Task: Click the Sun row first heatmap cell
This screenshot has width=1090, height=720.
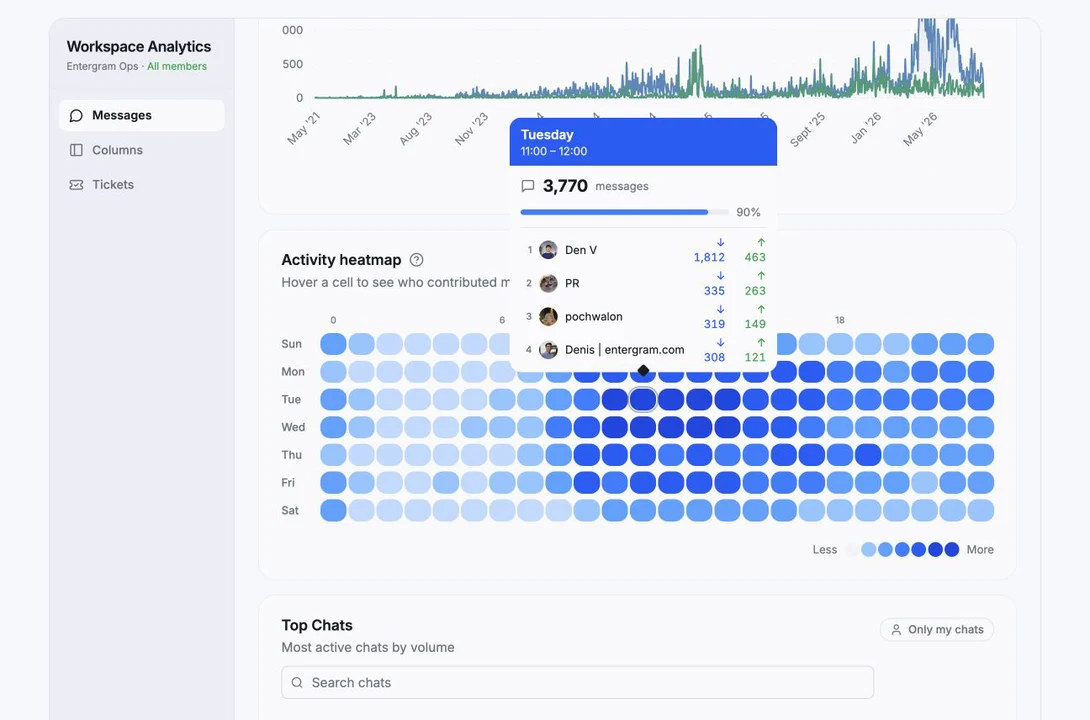Action: (333, 344)
